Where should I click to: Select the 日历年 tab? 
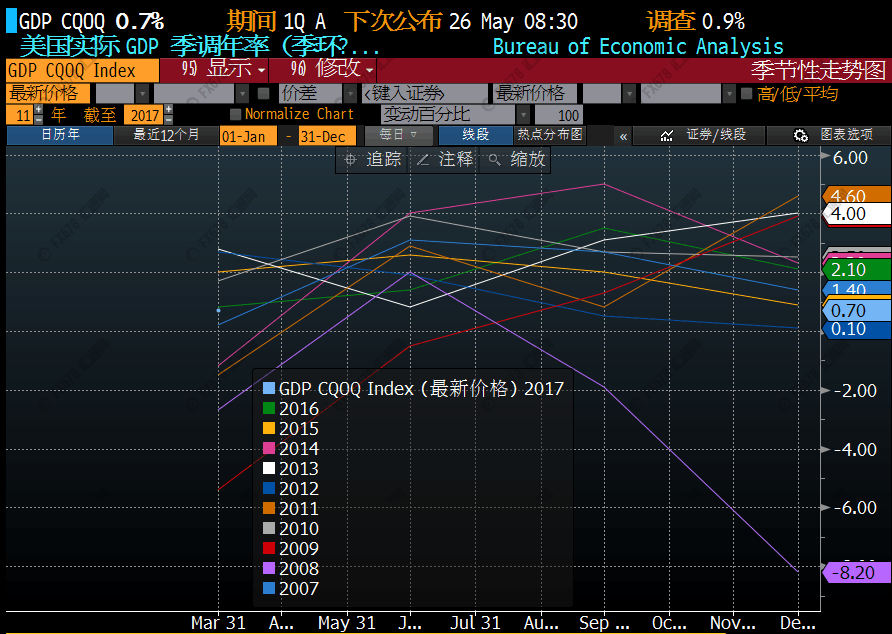click(63, 134)
